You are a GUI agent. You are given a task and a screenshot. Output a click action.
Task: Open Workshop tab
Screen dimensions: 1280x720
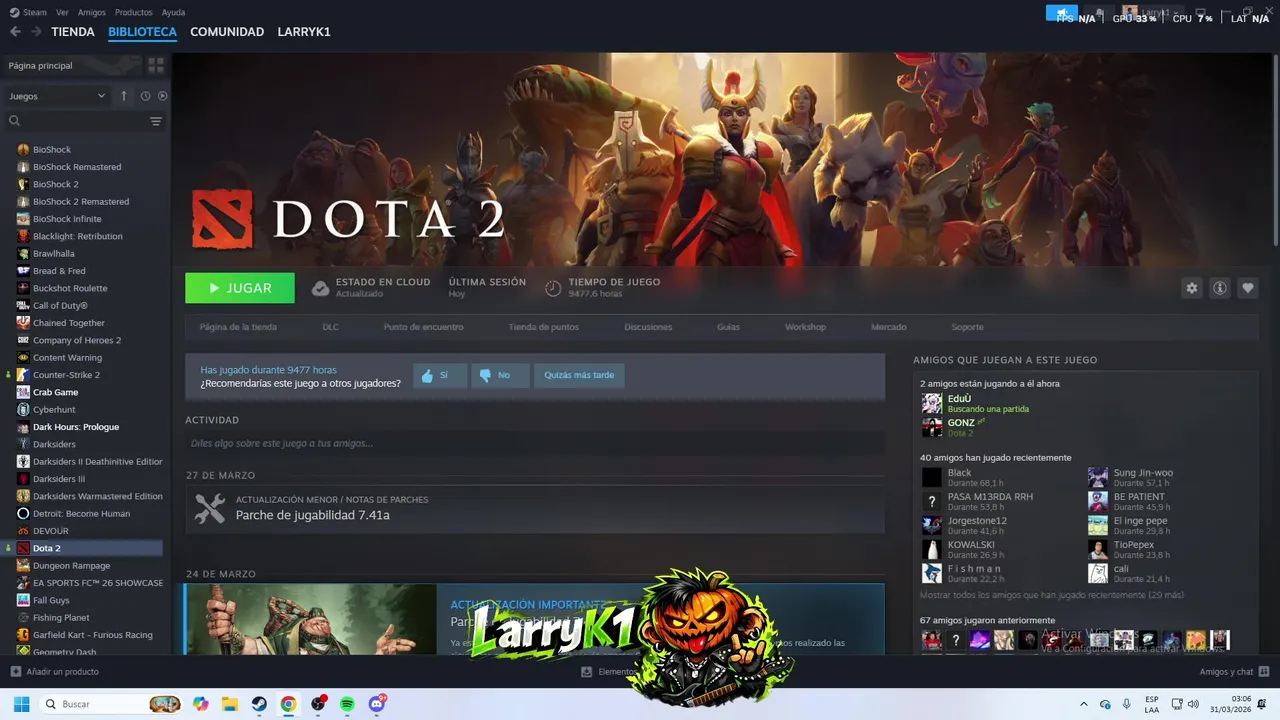(805, 327)
